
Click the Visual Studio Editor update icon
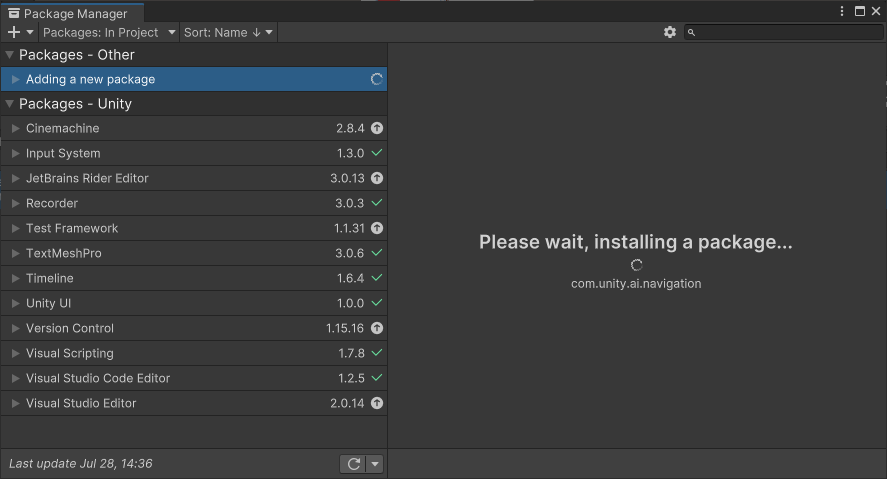pyautogui.click(x=377, y=403)
